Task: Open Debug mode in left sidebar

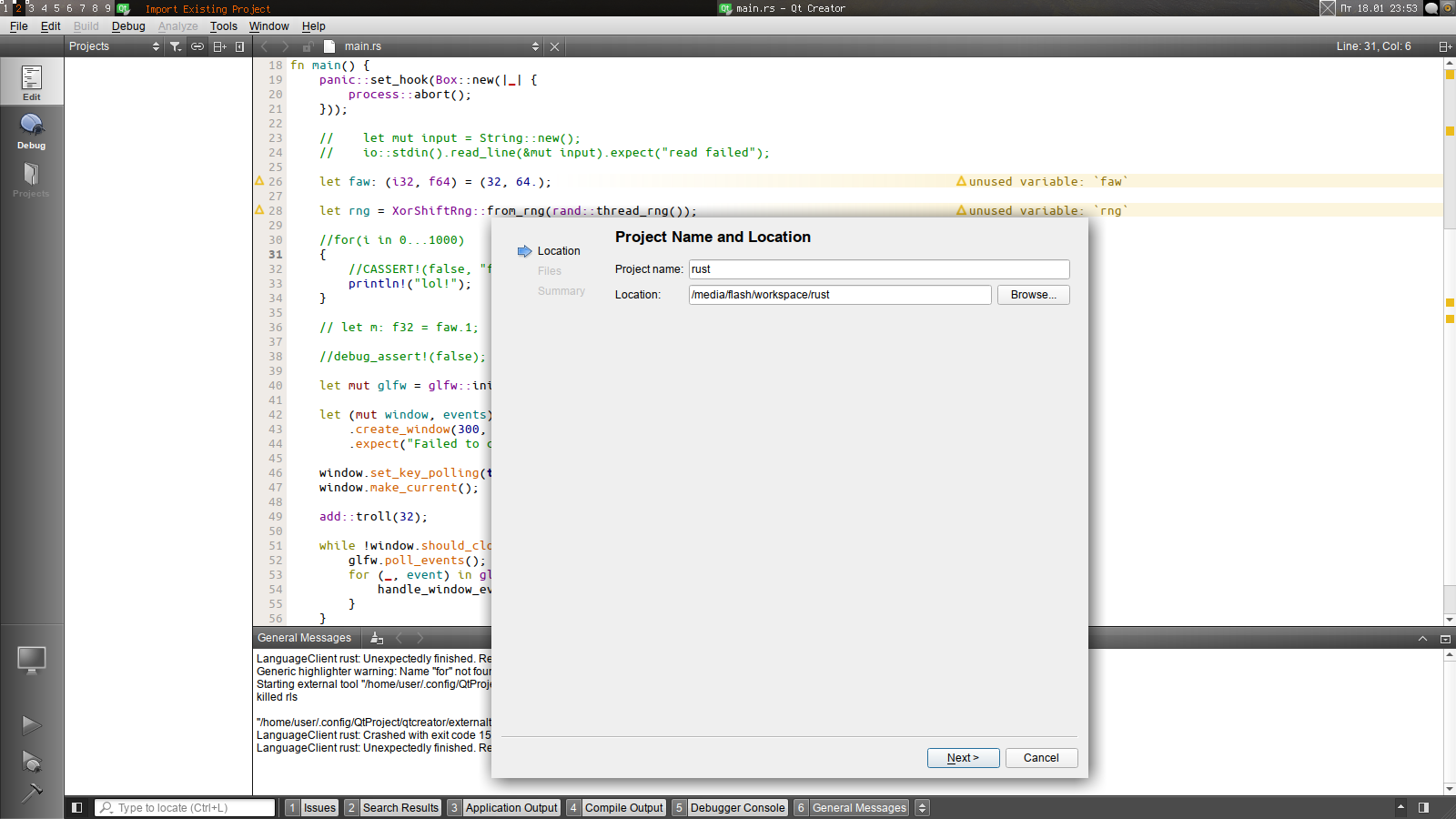Action: coord(32,131)
